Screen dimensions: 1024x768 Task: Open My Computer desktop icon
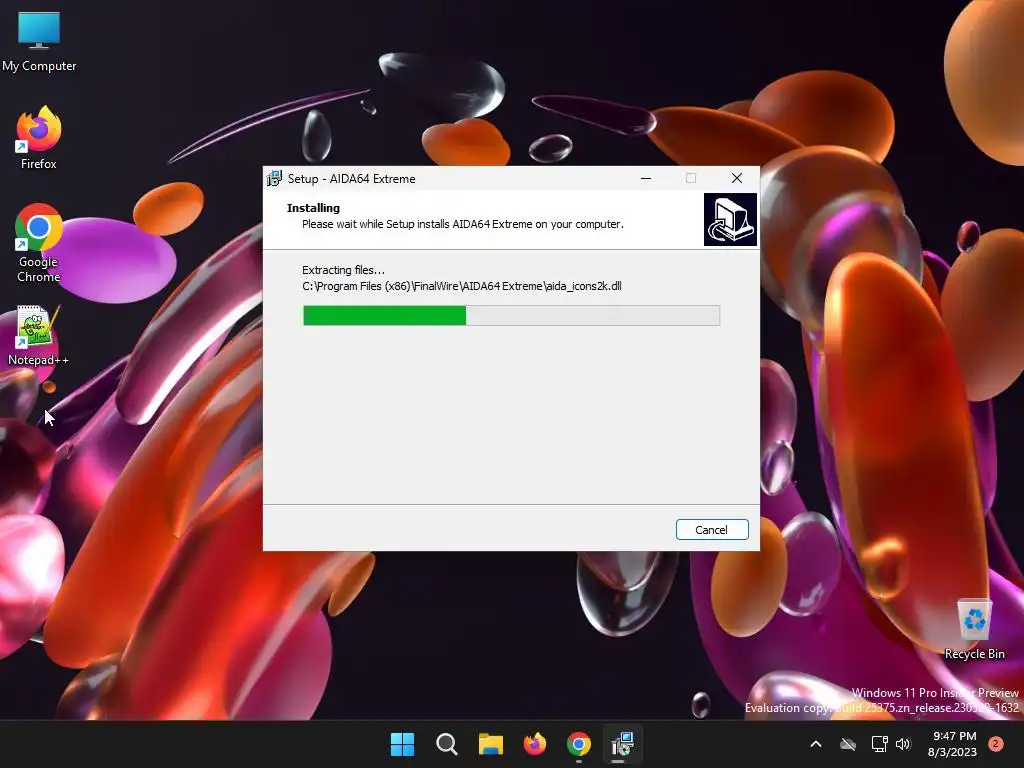[39, 42]
